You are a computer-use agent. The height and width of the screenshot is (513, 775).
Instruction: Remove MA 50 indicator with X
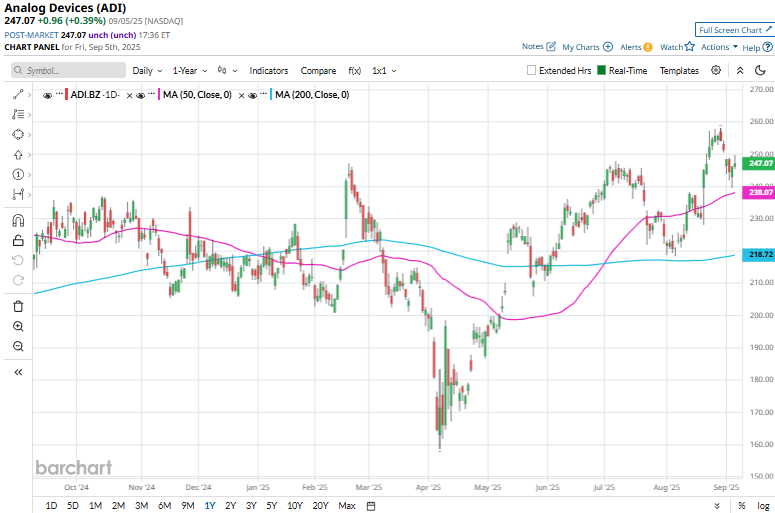pos(241,95)
